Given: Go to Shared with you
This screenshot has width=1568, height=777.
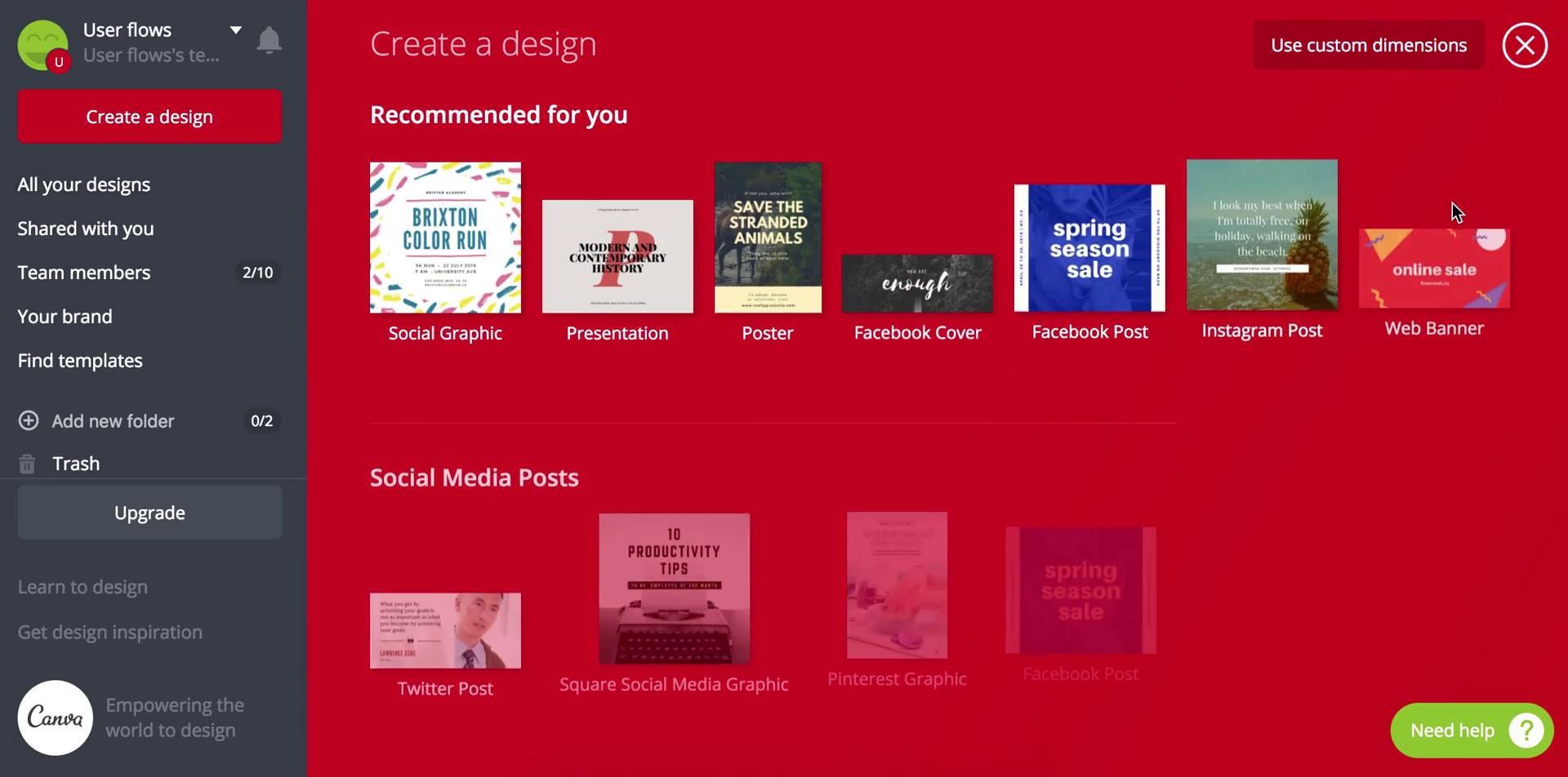Looking at the screenshot, I should tap(86, 229).
